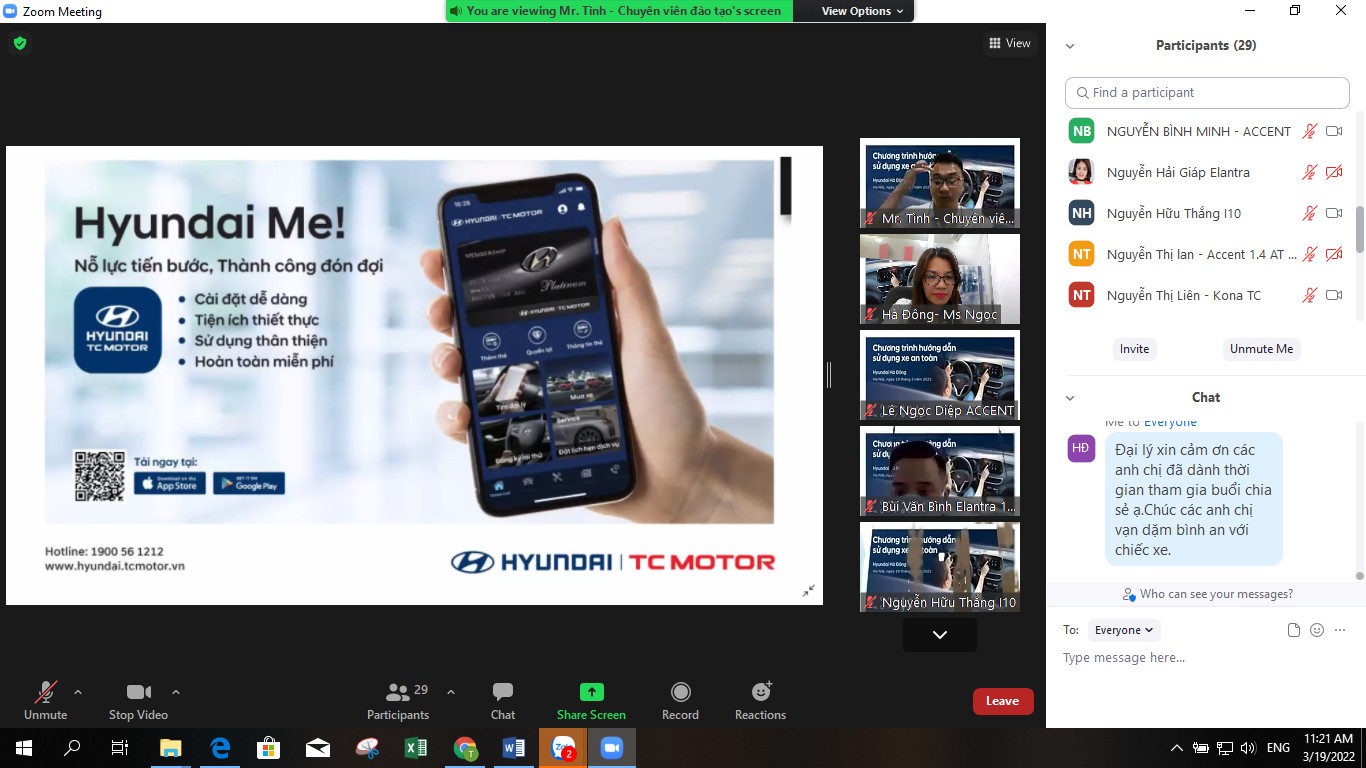
Task: Expand audio options arrow beside Unmute
Action: (78, 692)
